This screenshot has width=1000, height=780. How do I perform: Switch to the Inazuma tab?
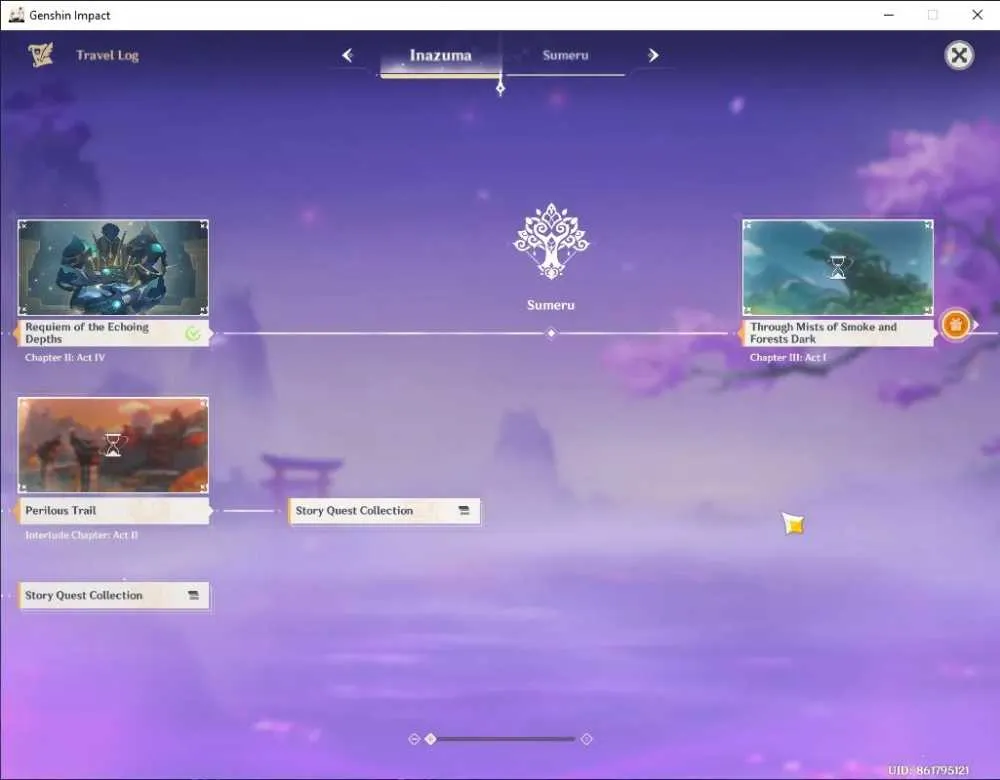[x=441, y=55]
